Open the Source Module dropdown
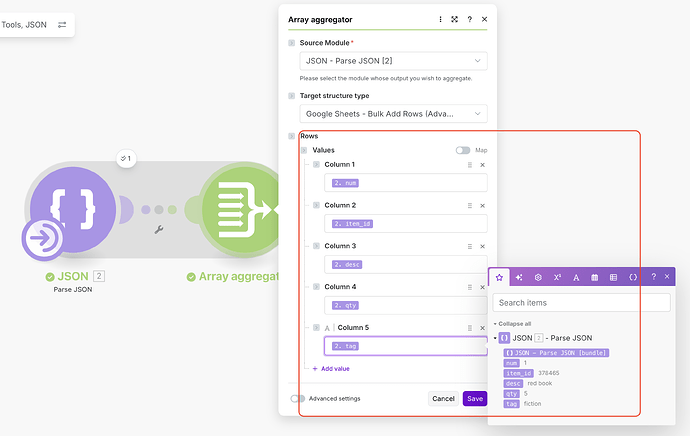690x436 pixels. (393, 61)
